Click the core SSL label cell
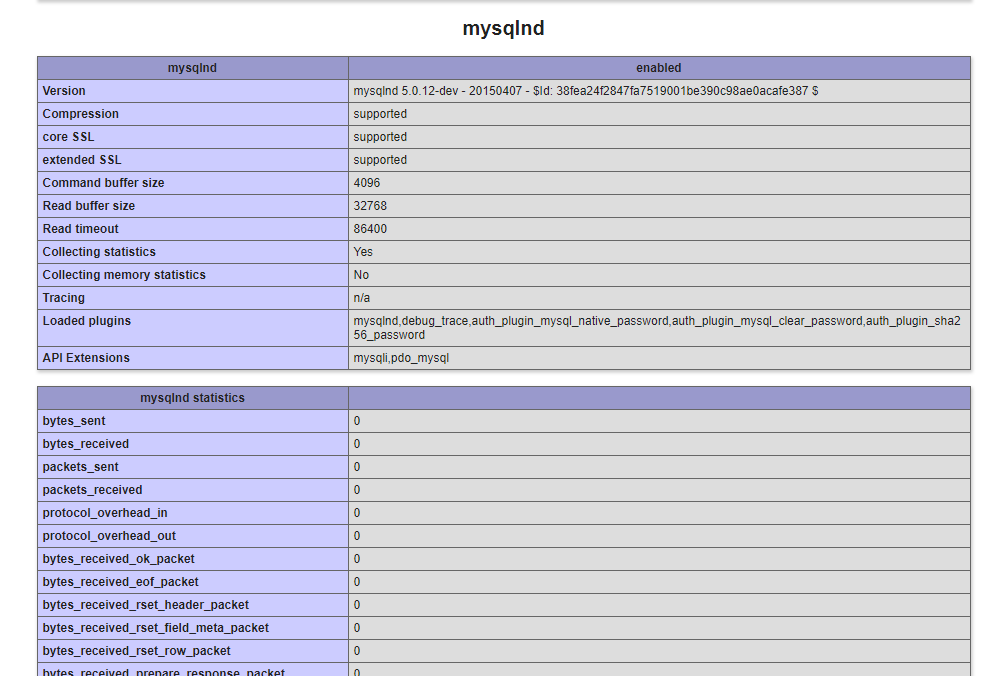 coord(69,137)
